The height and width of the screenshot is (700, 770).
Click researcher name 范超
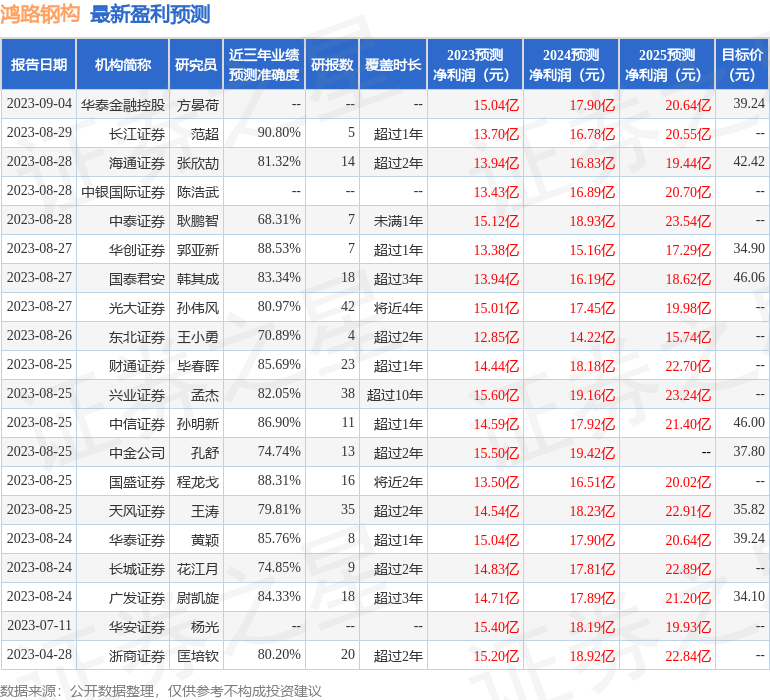point(205,134)
